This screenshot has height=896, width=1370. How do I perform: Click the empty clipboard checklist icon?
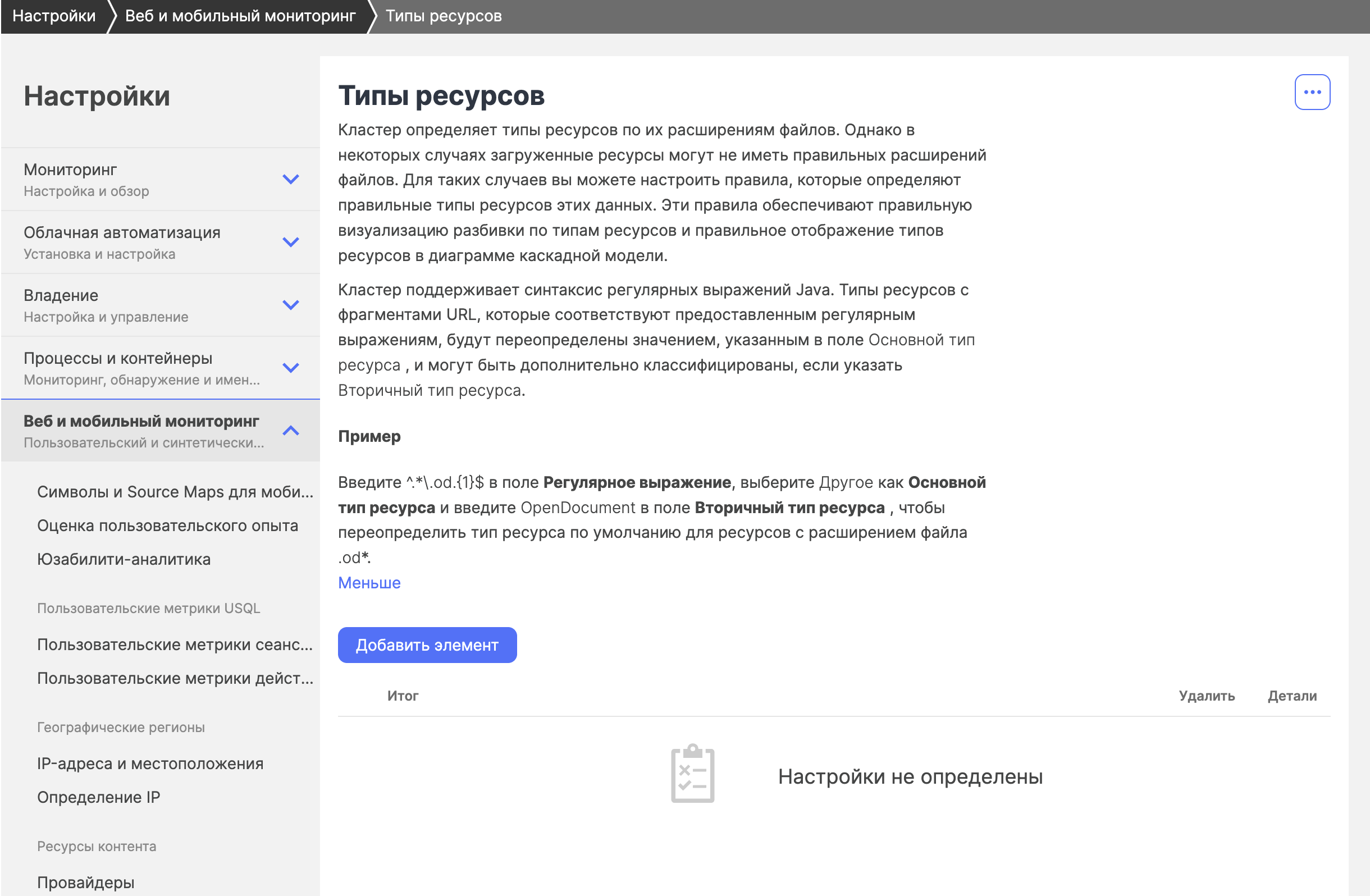(692, 773)
